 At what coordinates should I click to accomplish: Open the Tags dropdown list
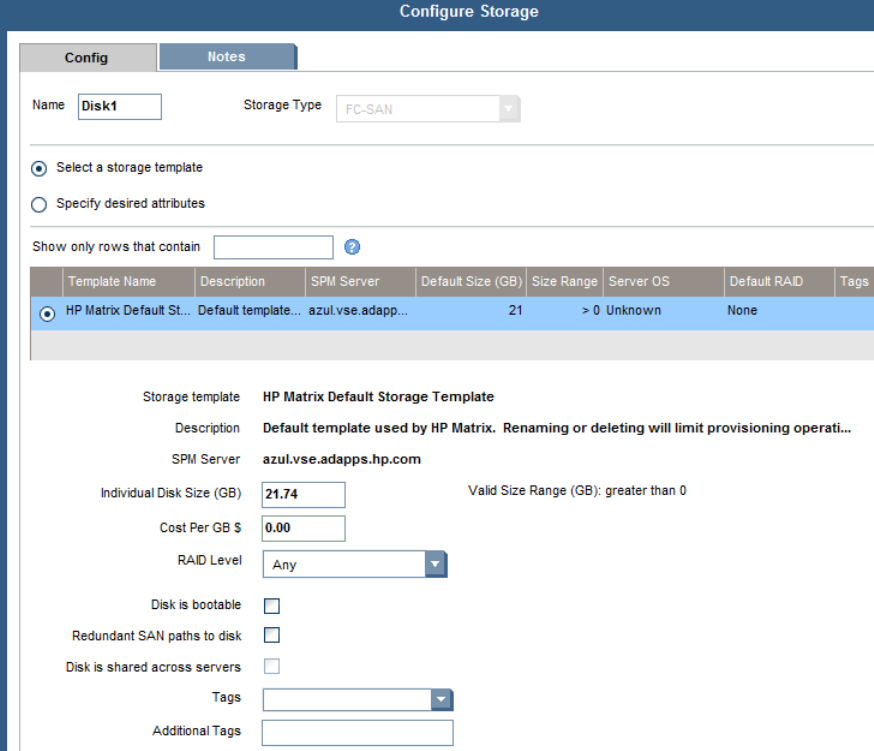442,700
